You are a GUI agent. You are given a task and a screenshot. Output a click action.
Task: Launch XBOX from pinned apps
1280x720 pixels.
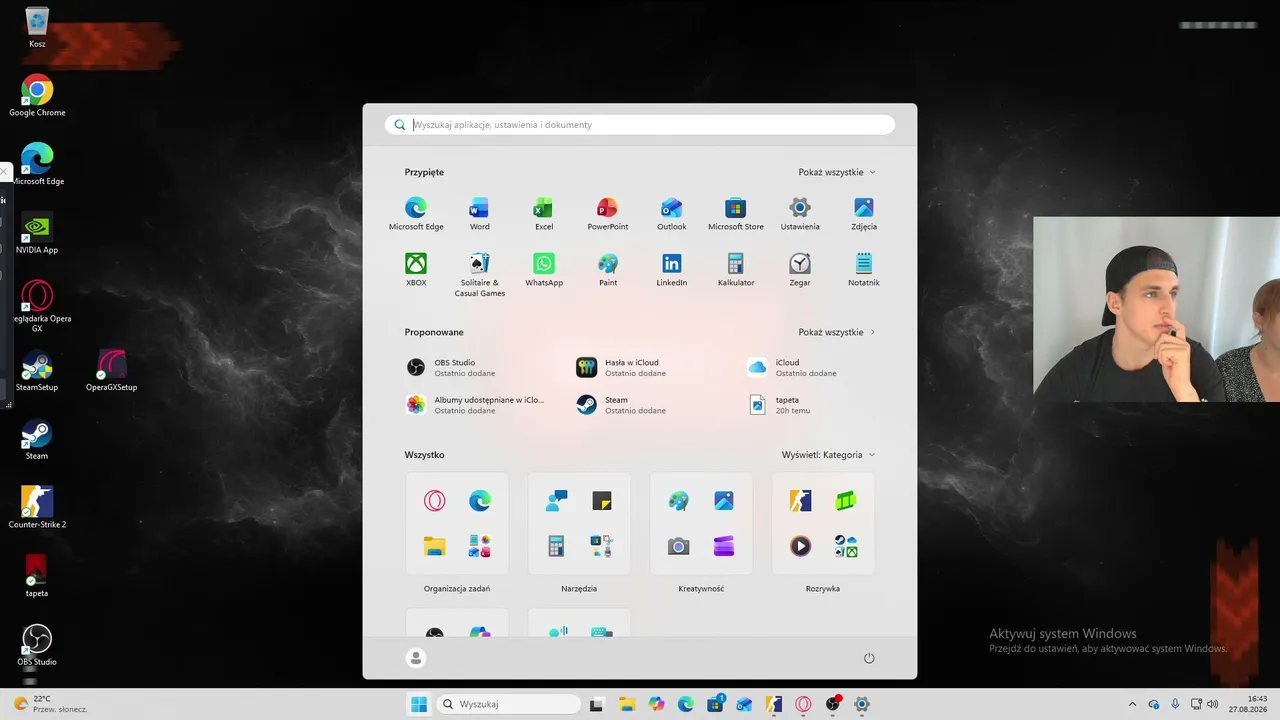tap(416, 270)
